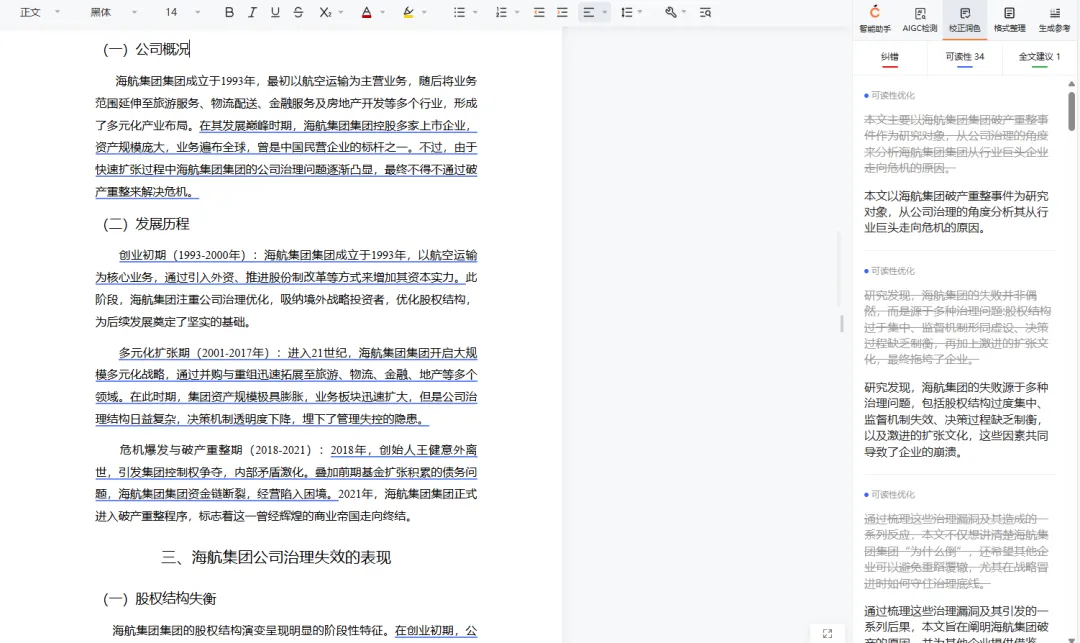Expand the numbered list style arrow
Image resolution: width=1080 pixels, height=643 pixels.
[x=517, y=12]
